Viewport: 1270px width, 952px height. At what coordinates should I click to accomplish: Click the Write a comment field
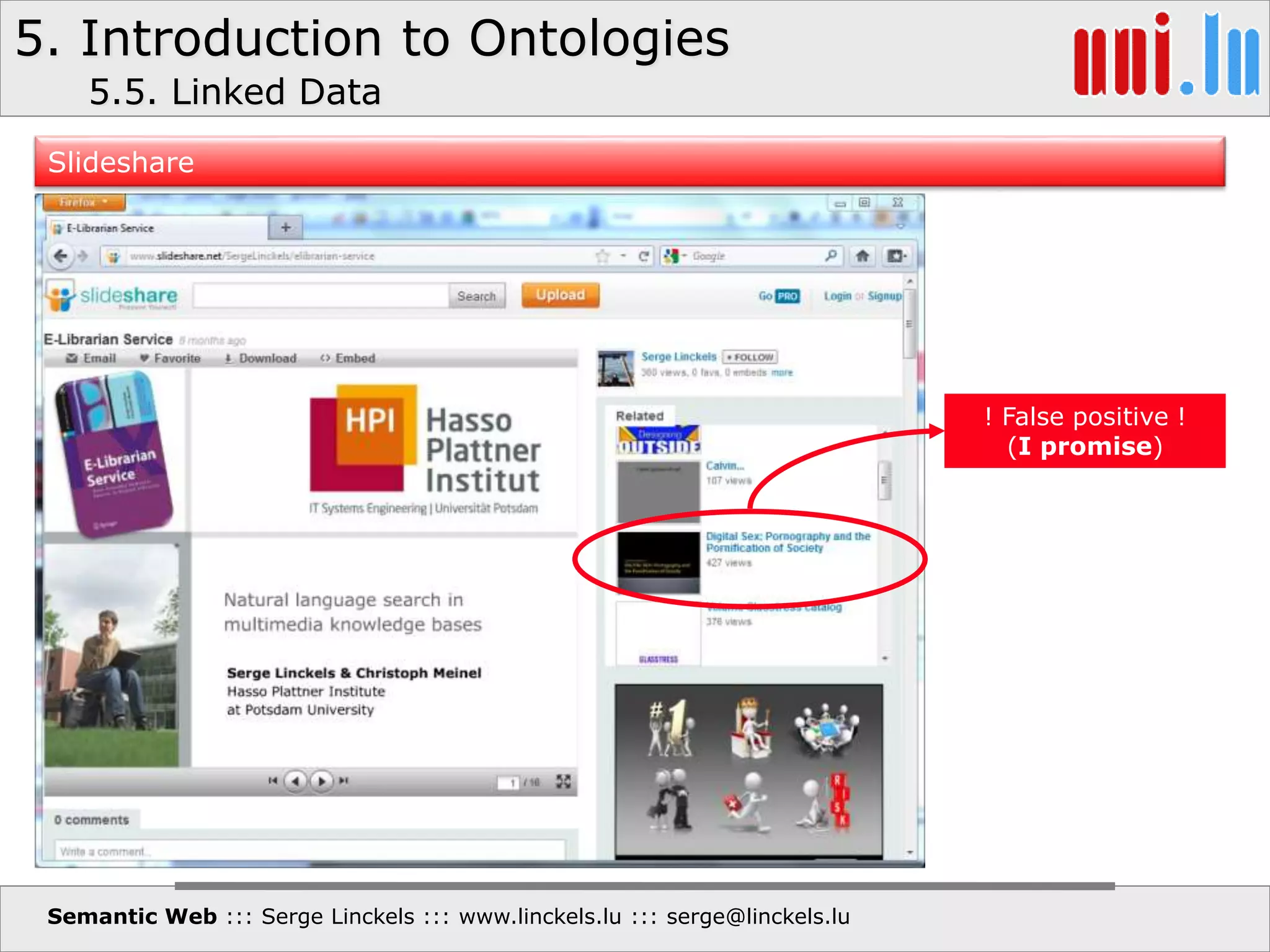[x=310, y=850]
